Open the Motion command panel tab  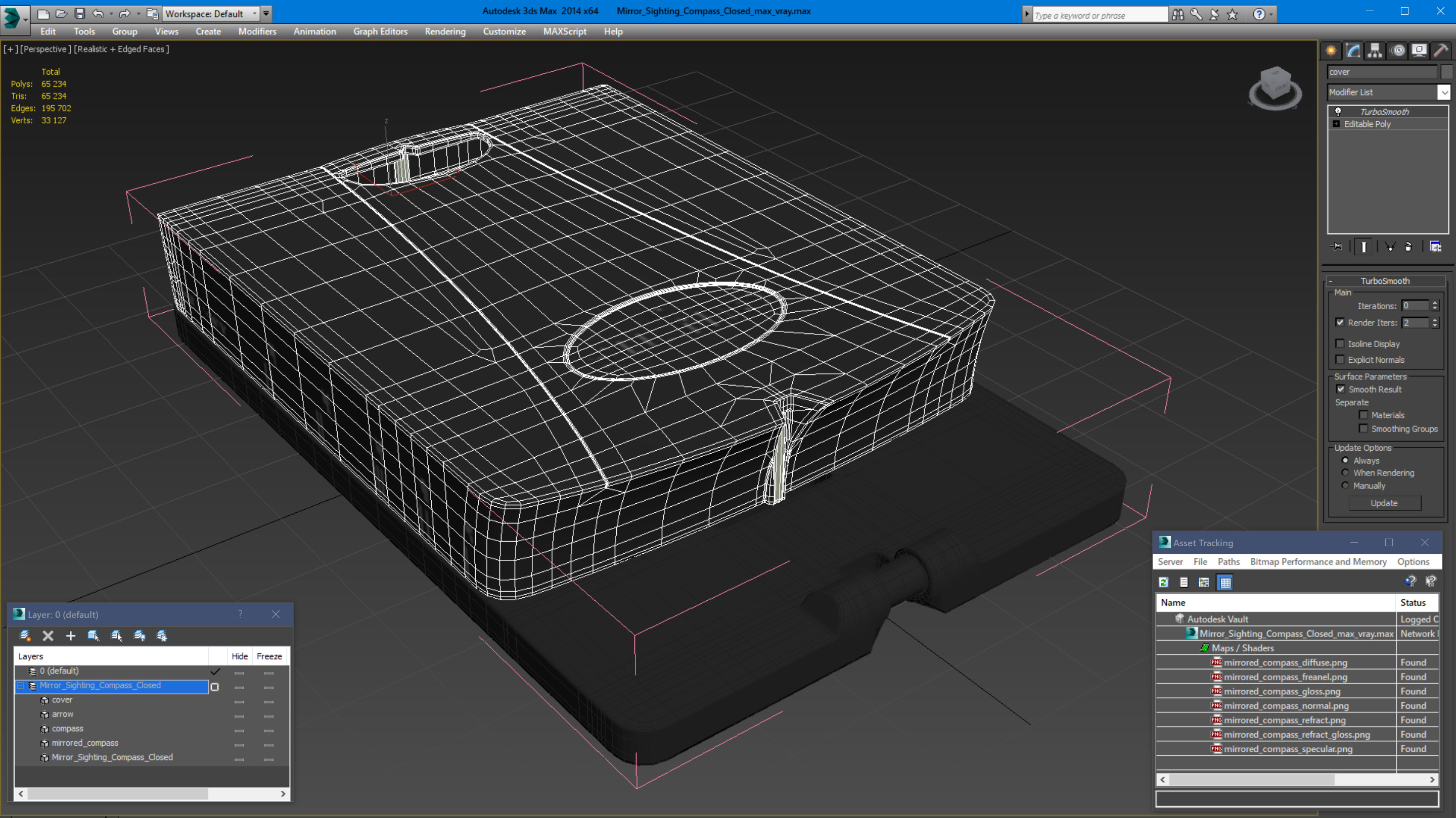click(x=1398, y=51)
